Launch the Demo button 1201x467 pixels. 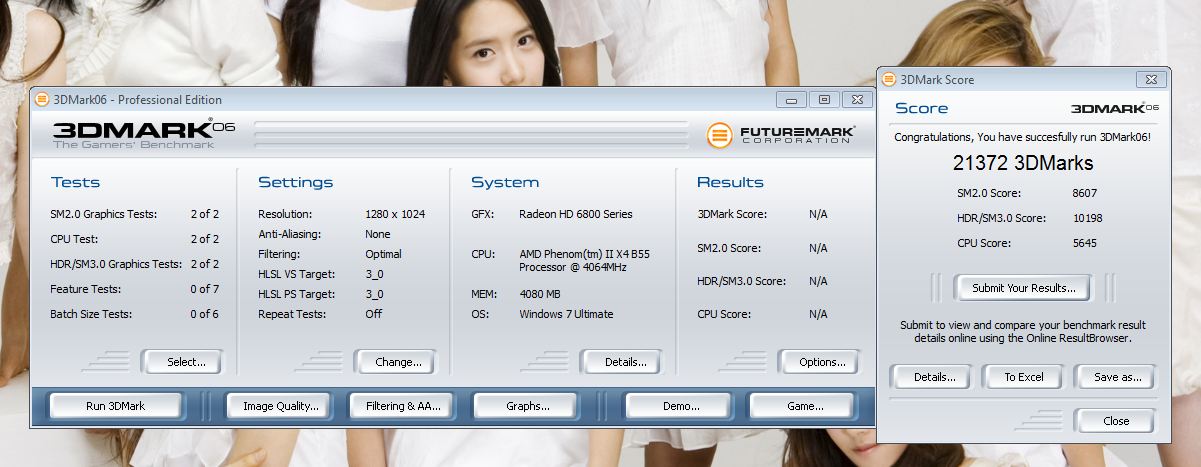[x=678, y=406]
